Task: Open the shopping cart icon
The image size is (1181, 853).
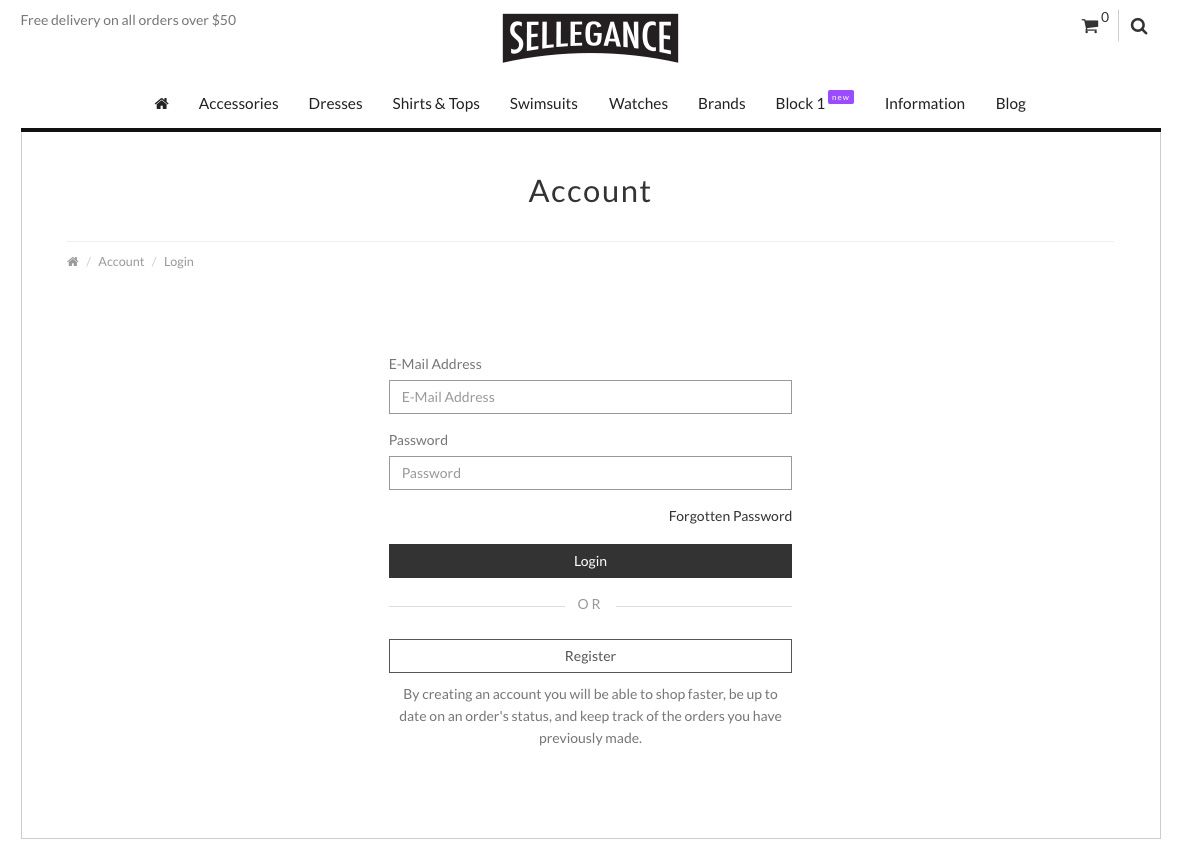Action: [x=1089, y=26]
